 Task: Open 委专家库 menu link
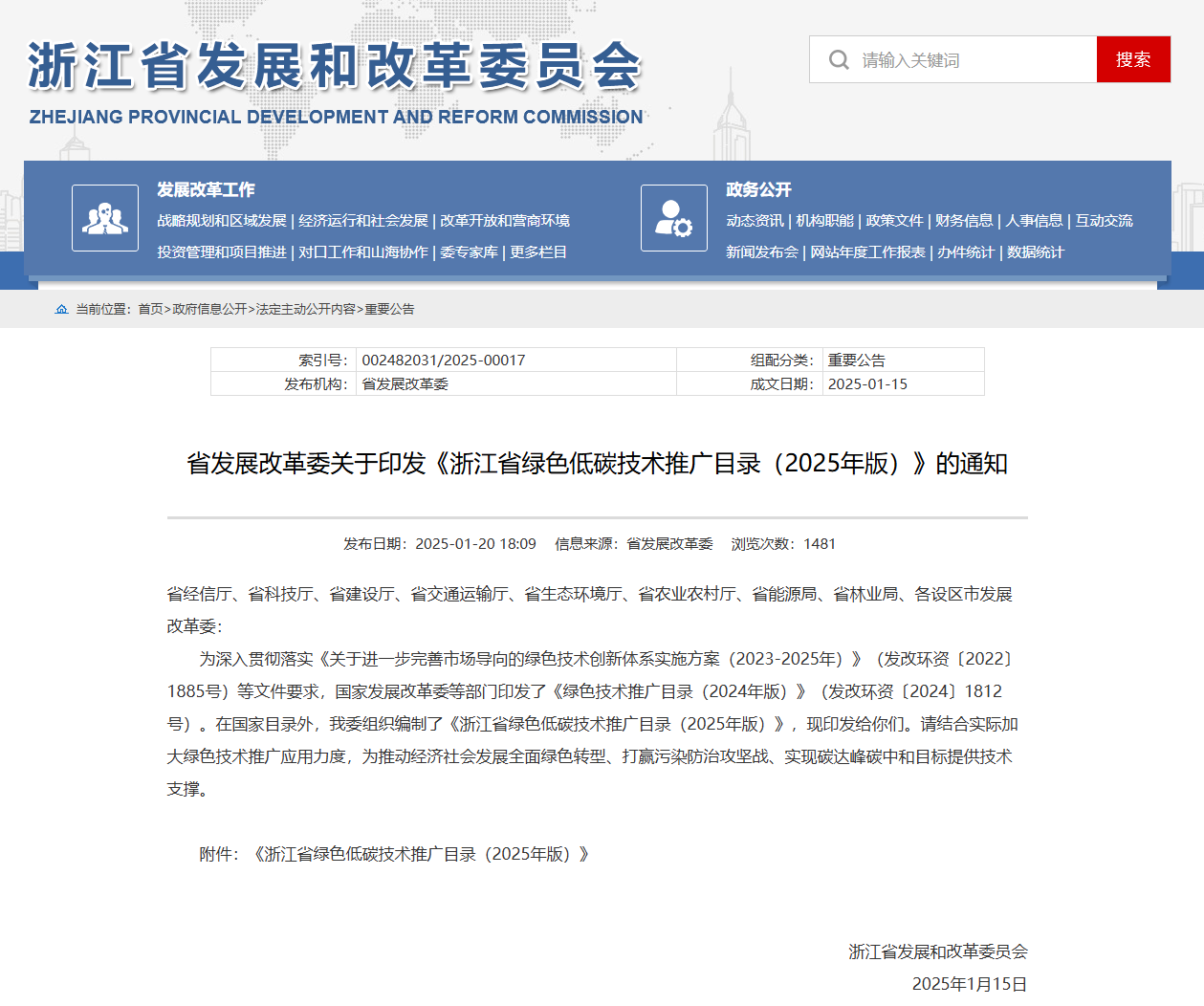[x=469, y=252]
